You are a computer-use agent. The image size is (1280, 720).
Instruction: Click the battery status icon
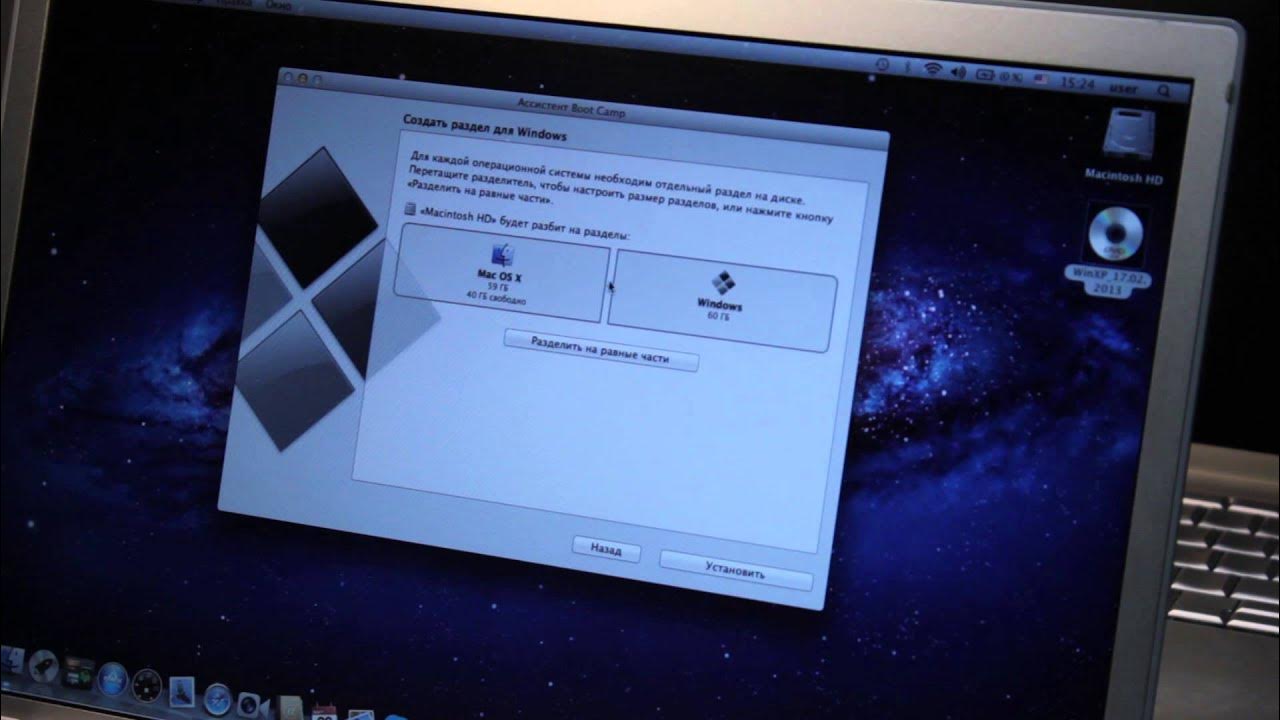[x=985, y=74]
